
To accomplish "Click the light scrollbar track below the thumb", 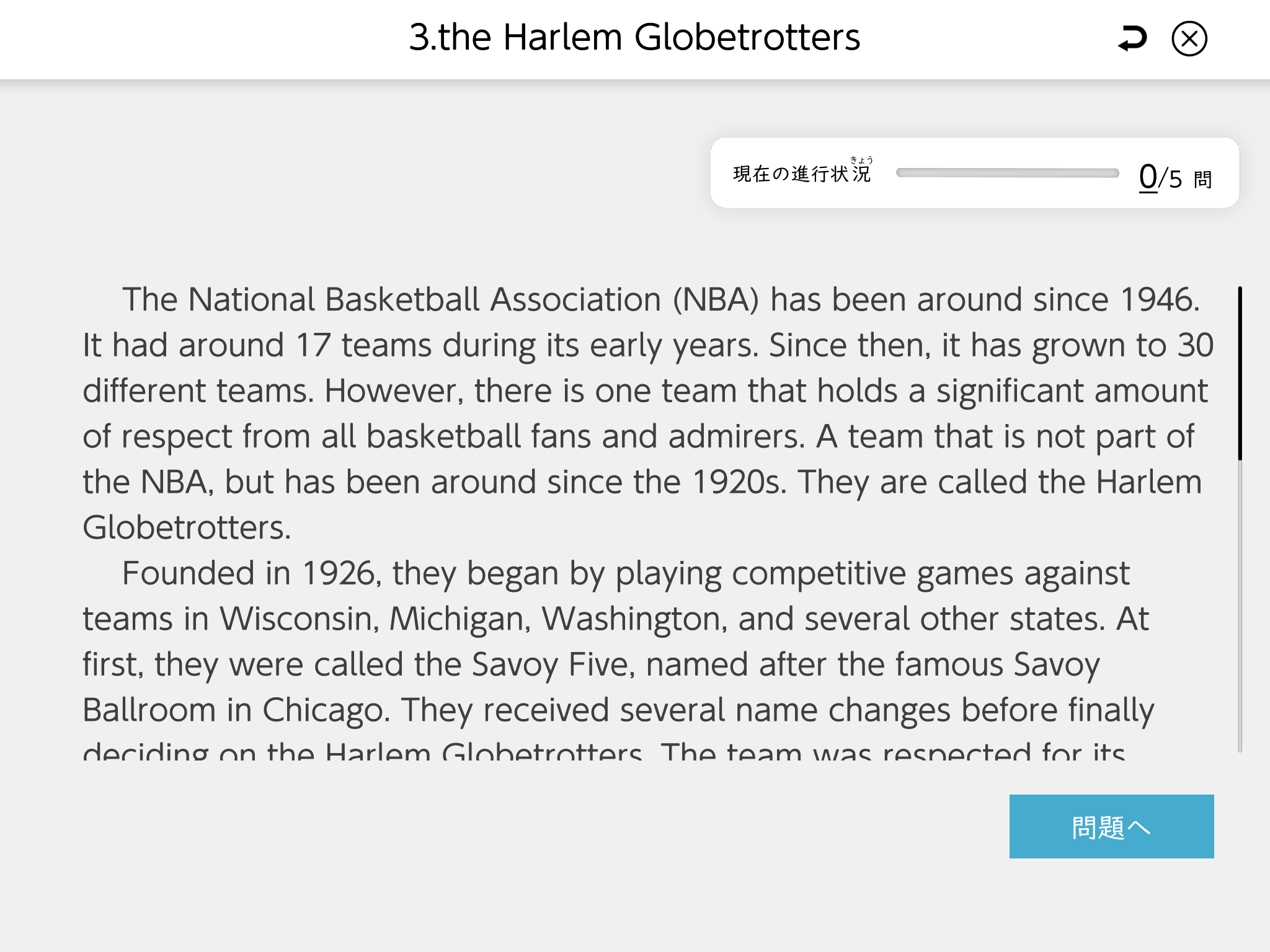I will pyautogui.click(x=1240, y=607).
